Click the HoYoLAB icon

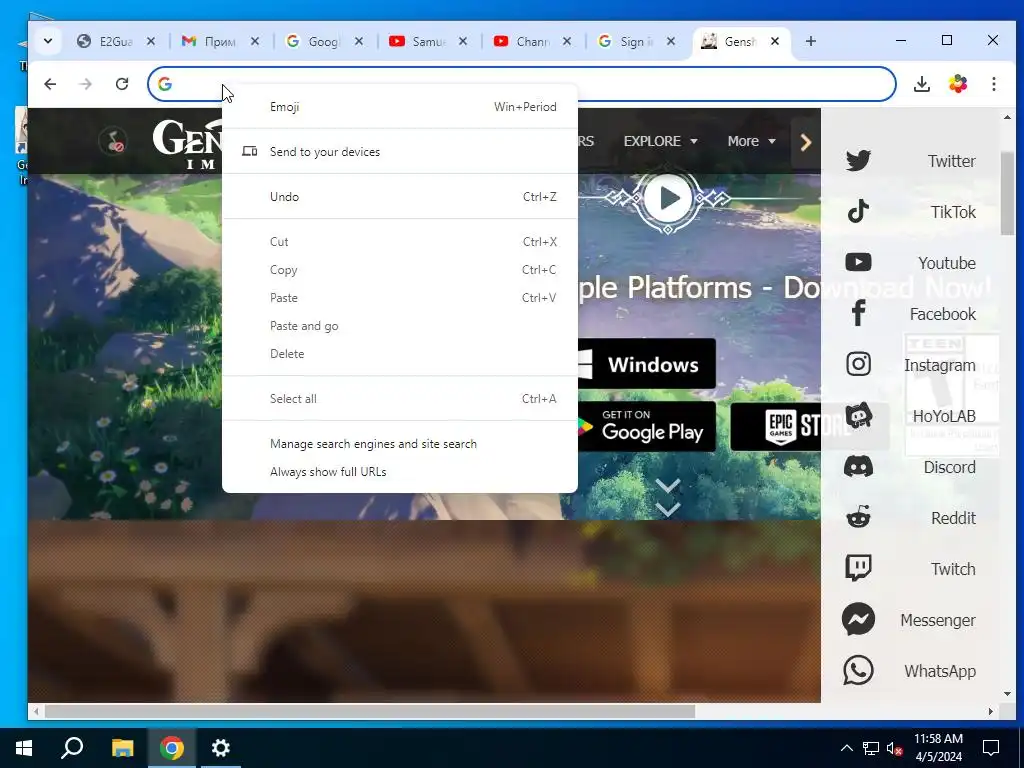(858, 415)
